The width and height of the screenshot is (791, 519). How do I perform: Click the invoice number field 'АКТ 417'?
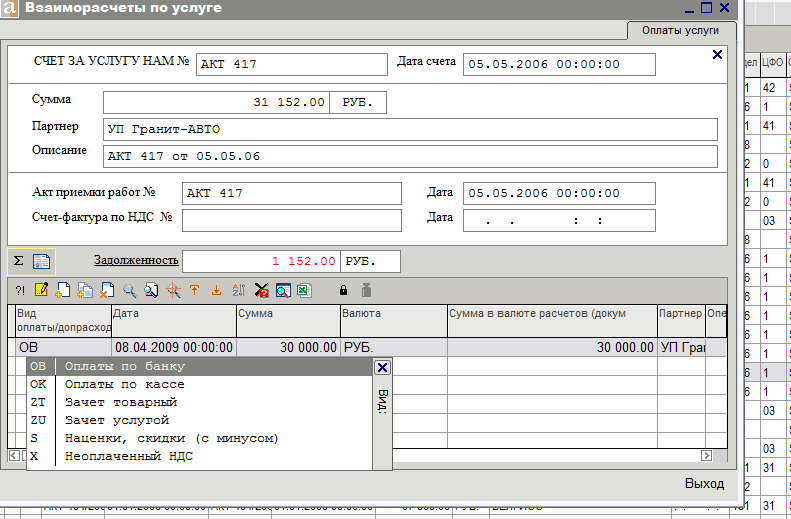(x=292, y=65)
